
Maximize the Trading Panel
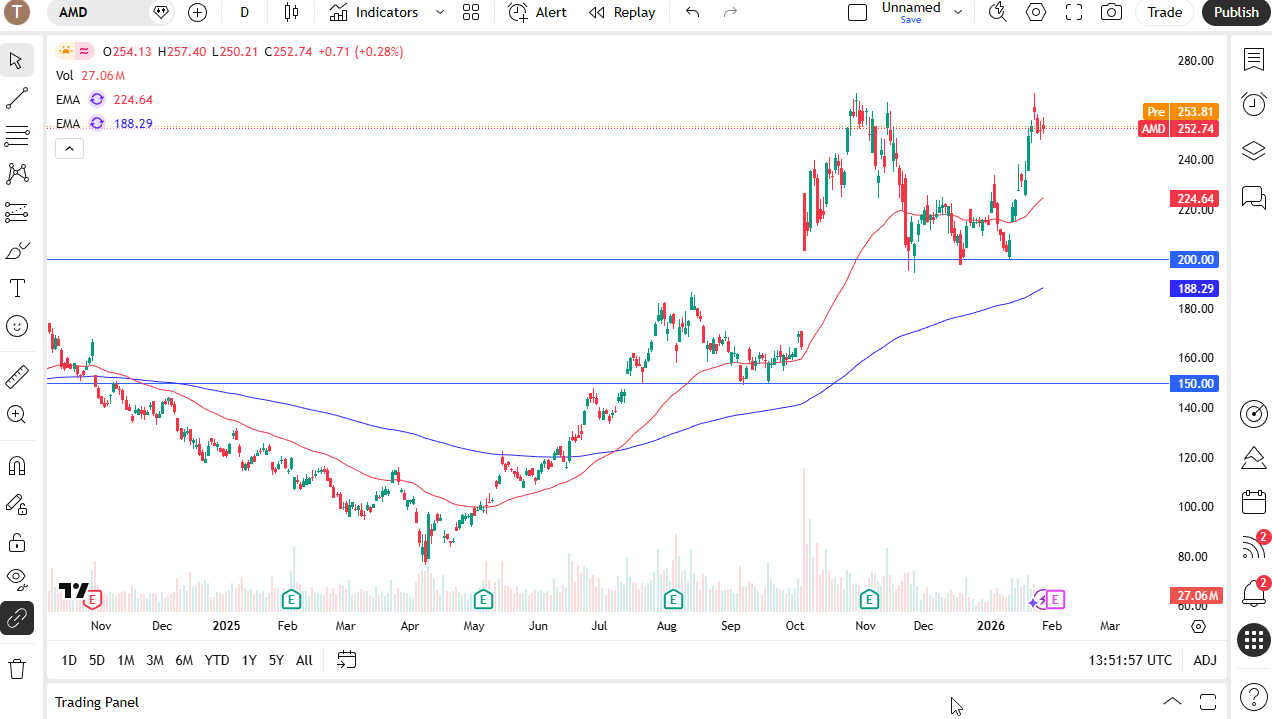(x=1208, y=701)
